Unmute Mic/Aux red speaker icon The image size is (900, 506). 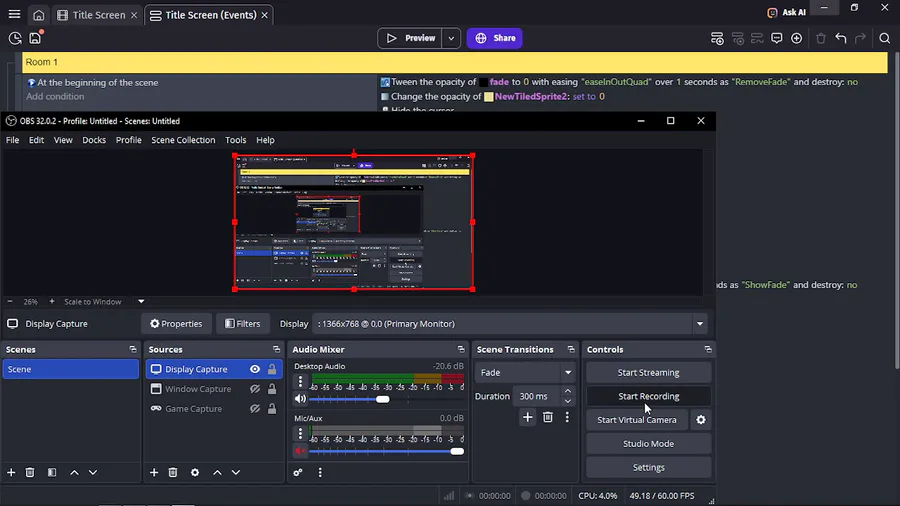300,451
